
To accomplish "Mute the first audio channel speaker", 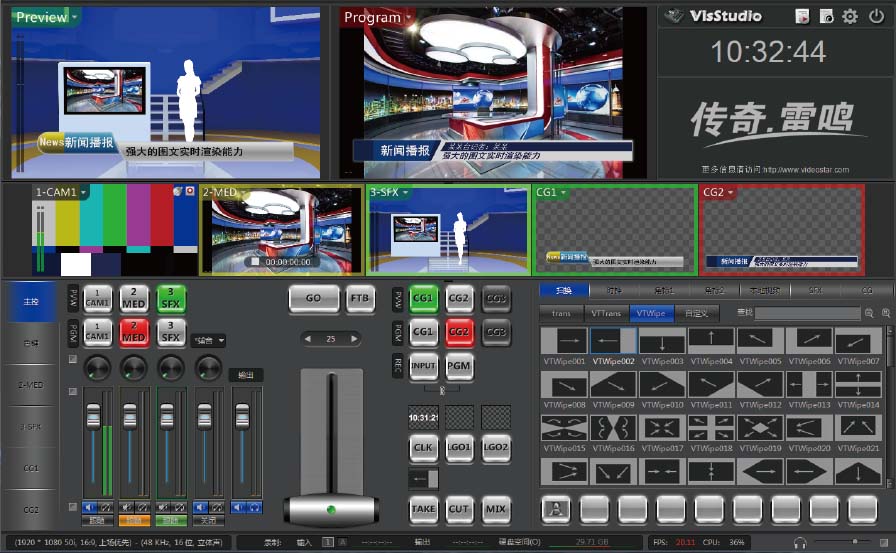I will (x=88, y=507).
